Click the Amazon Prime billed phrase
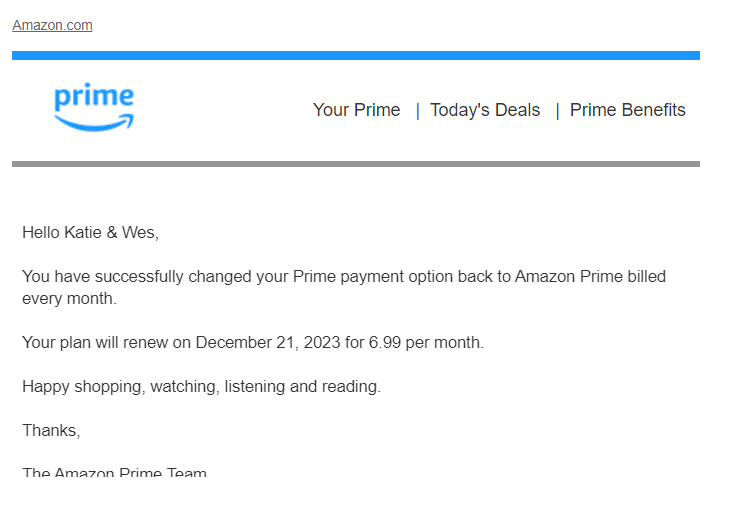The width and height of the screenshot is (735, 517). click(590, 277)
